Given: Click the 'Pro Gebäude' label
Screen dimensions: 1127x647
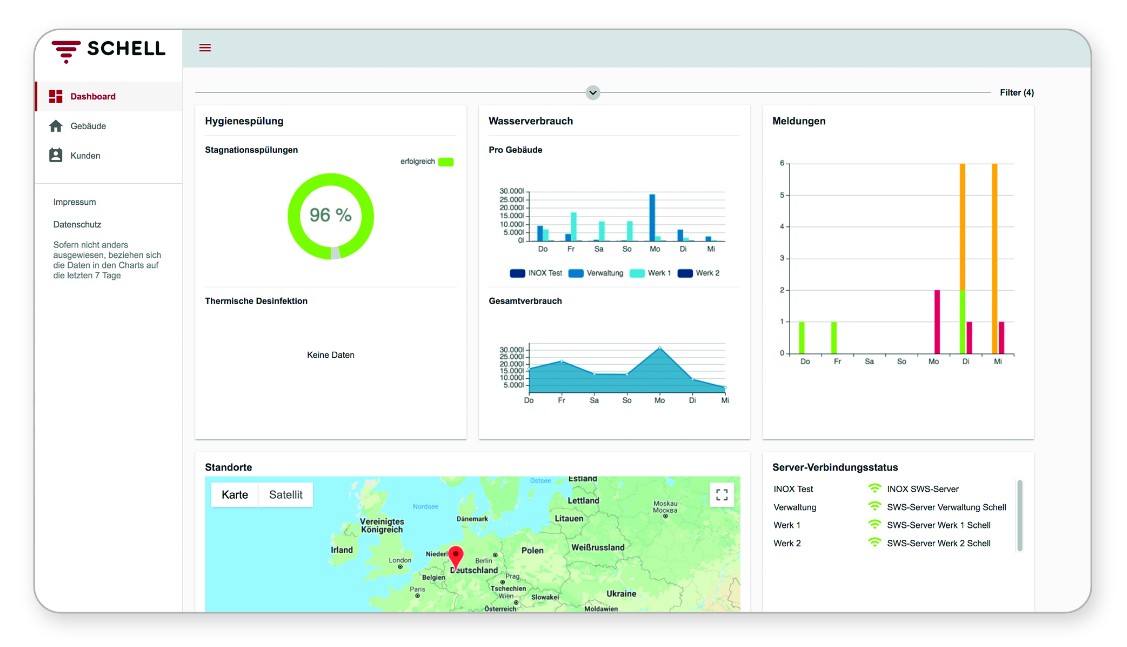Looking at the screenshot, I should pos(515,150).
